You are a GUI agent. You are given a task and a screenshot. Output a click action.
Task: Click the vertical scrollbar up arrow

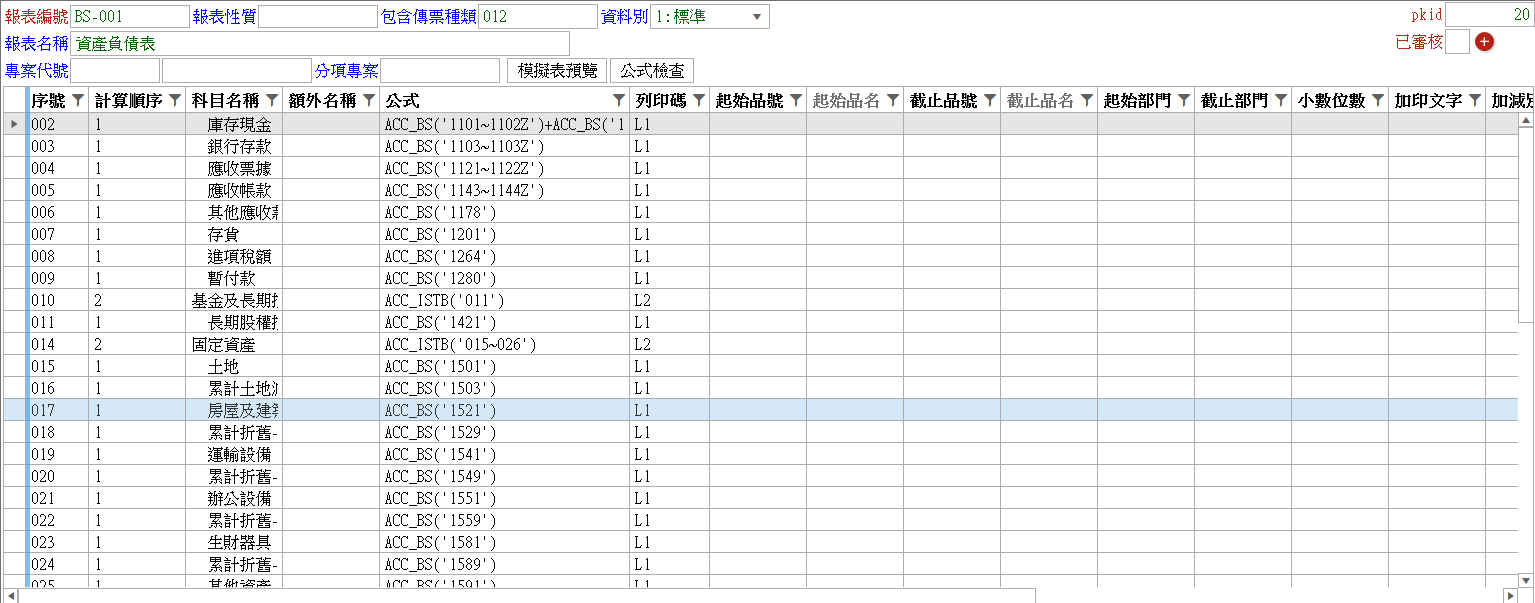(x=1526, y=120)
